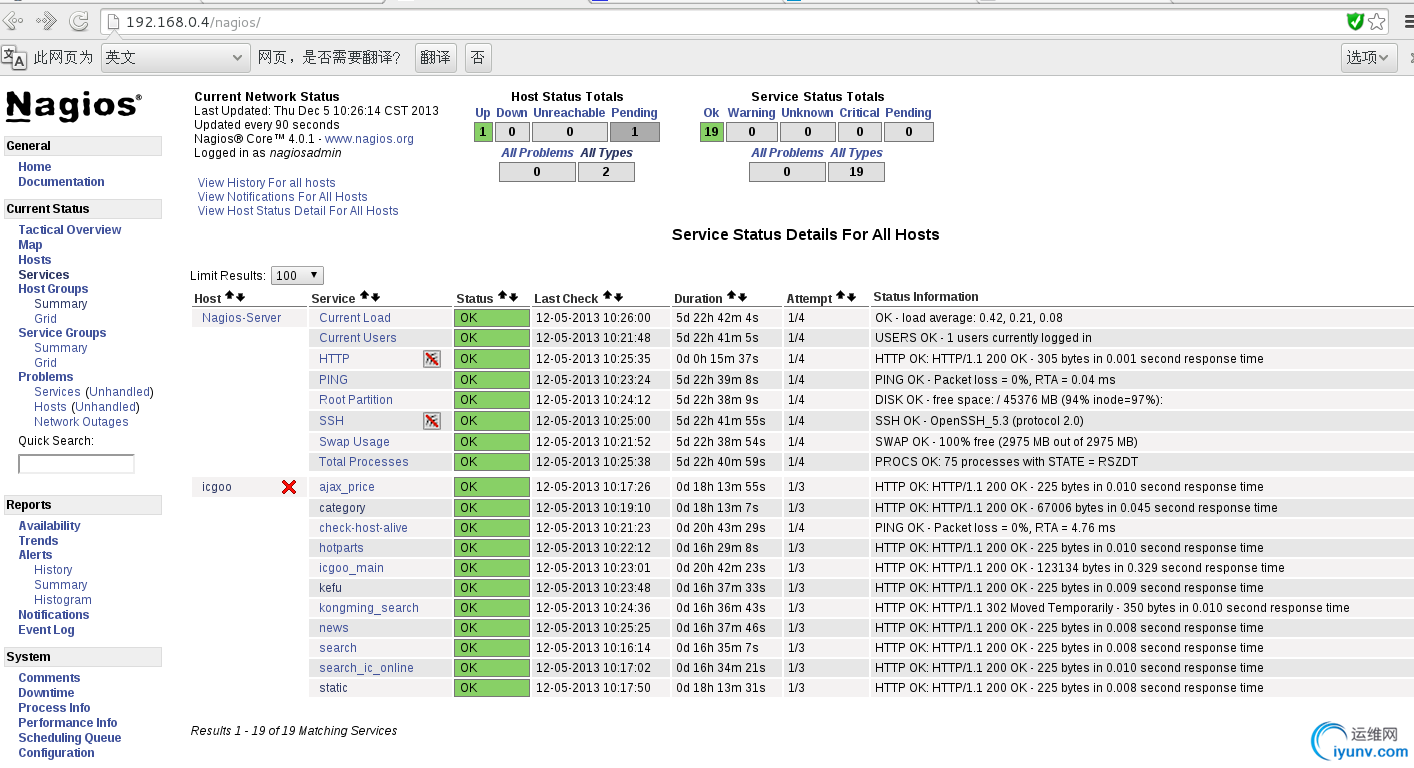Click the www.nagios.org link
1414x768 pixels.
369,139
